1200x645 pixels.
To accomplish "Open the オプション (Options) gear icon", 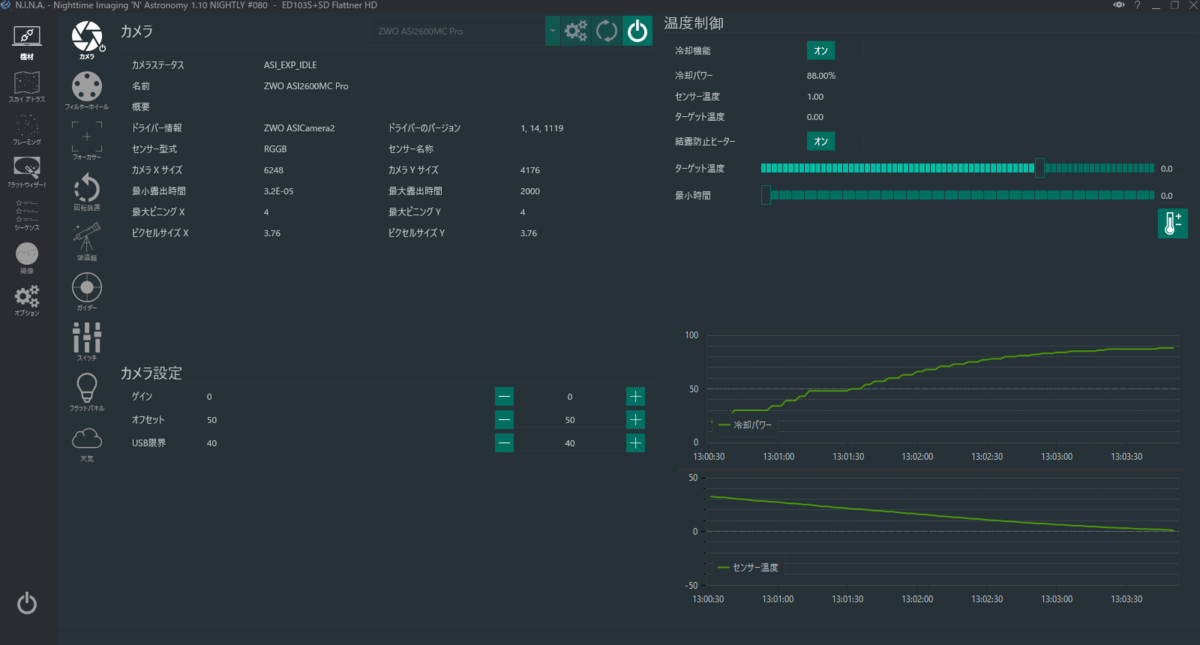I will pyautogui.click(x=27, y=301).
